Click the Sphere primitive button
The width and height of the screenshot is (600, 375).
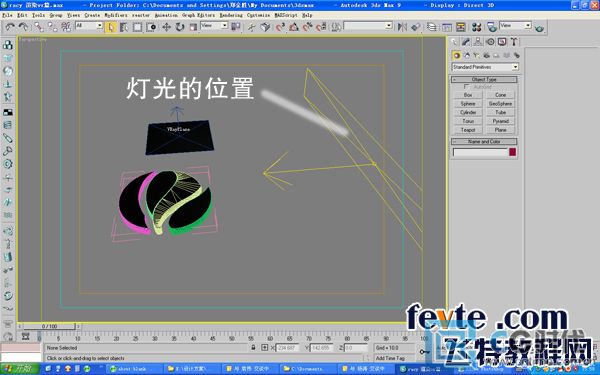pos(468,104)
